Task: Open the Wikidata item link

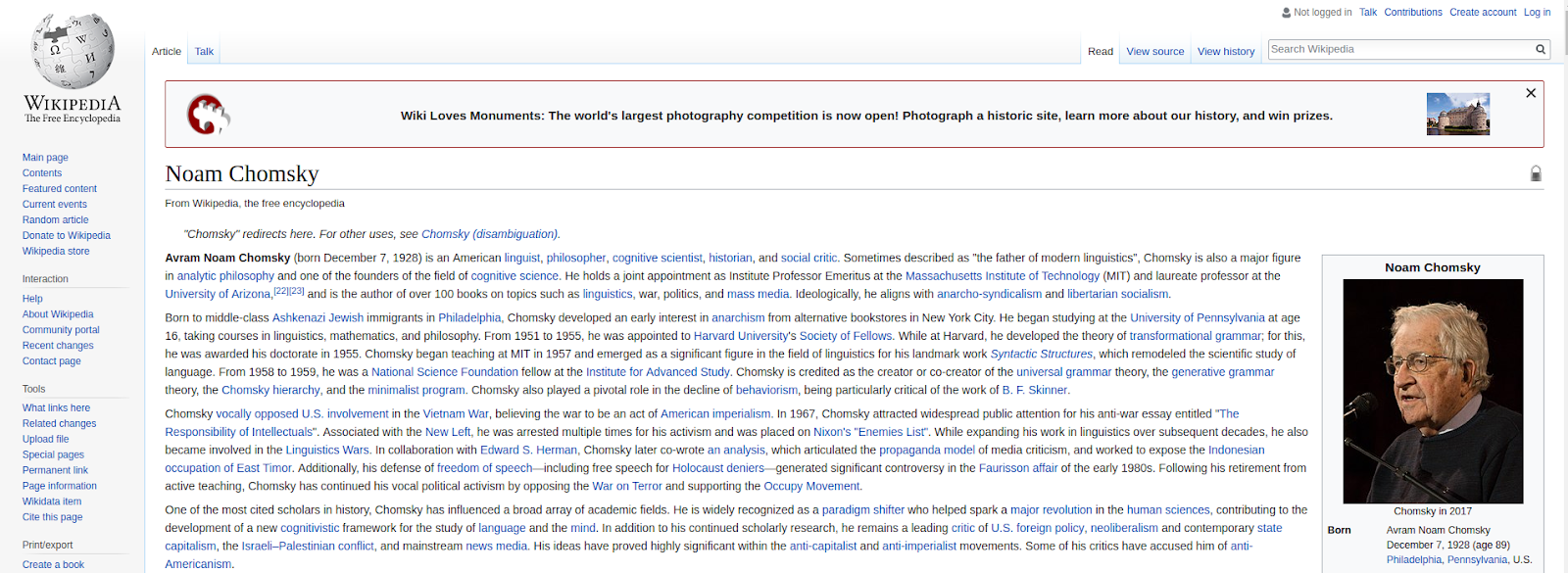Action: click(x=52, y=502)
